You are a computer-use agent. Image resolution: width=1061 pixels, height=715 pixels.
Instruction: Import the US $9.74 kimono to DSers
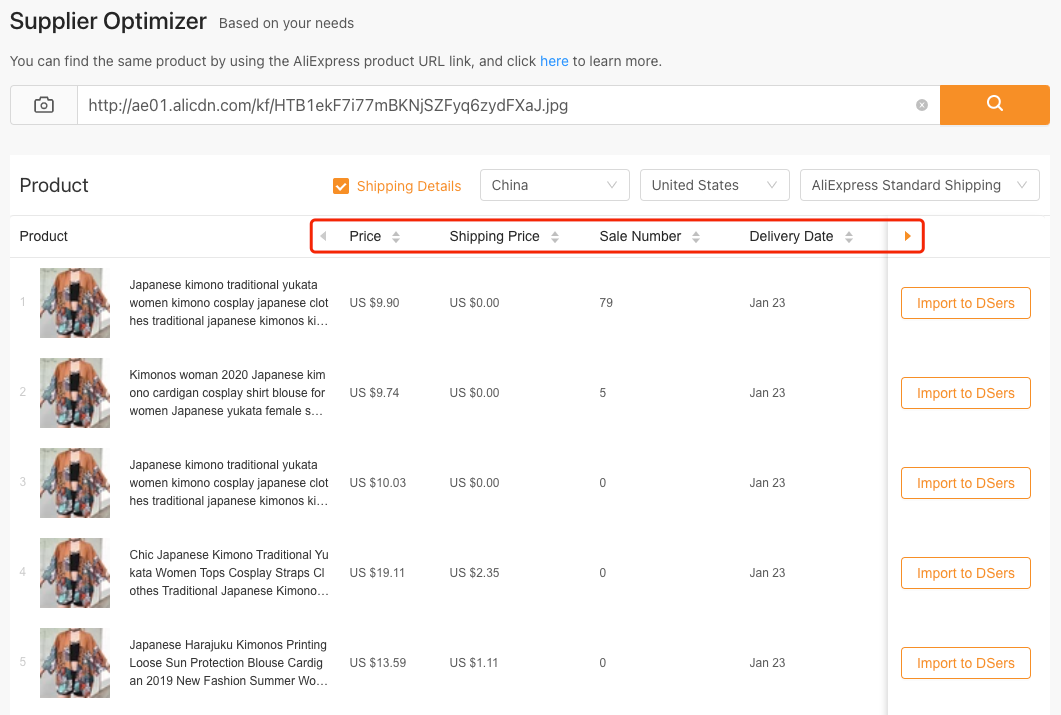coord(966,393)
